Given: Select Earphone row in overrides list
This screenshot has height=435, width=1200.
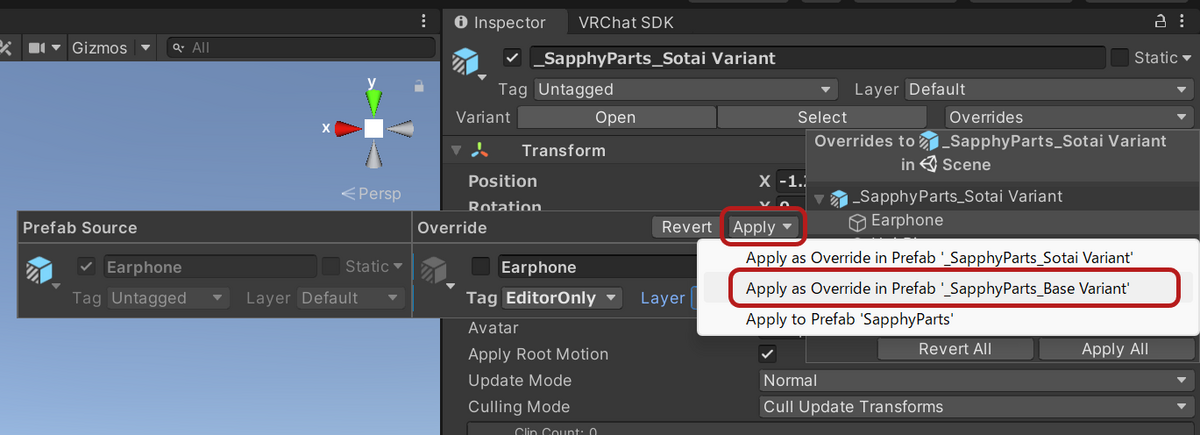Looking at the screenshot, I should [1003, 220].
